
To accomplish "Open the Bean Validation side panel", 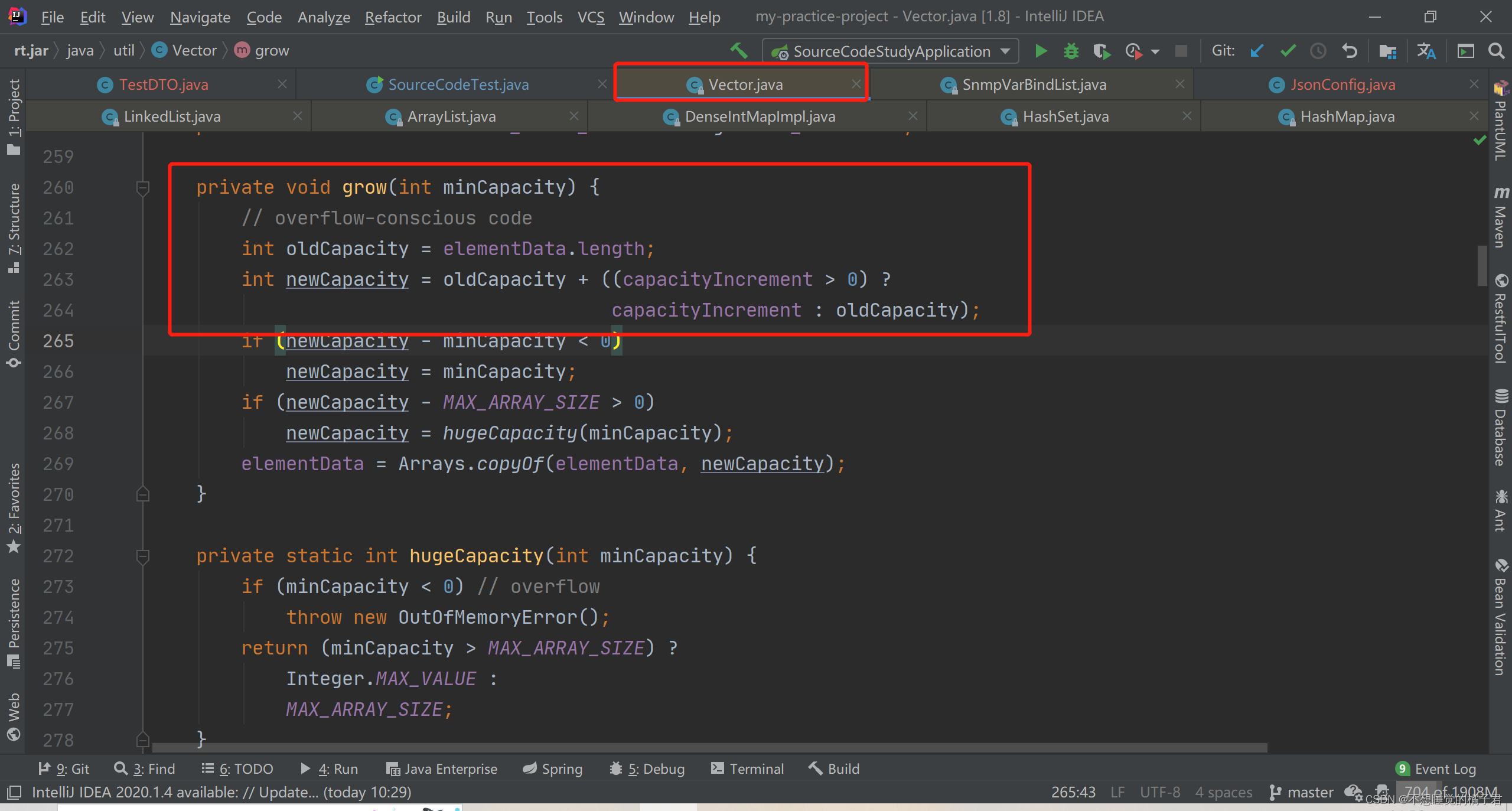I will pos(1500,617).
